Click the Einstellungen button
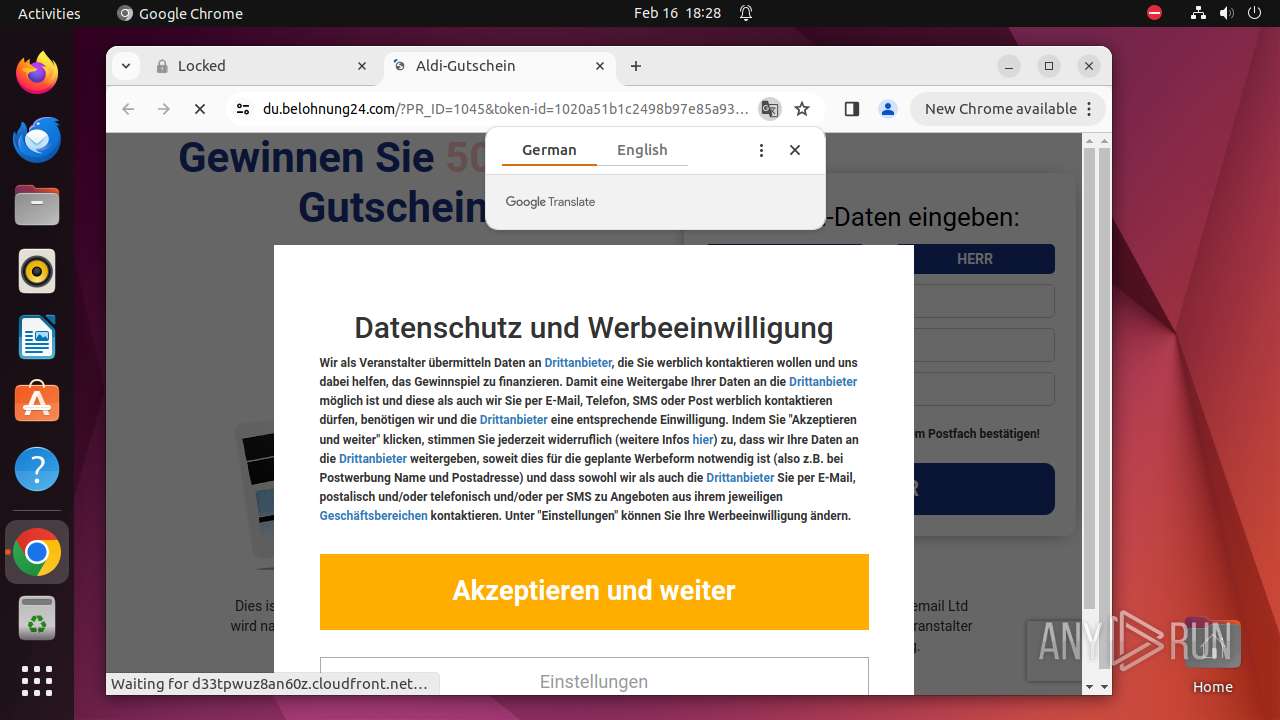The width and height of the screenshot is (1280, 720). point(594,678)
